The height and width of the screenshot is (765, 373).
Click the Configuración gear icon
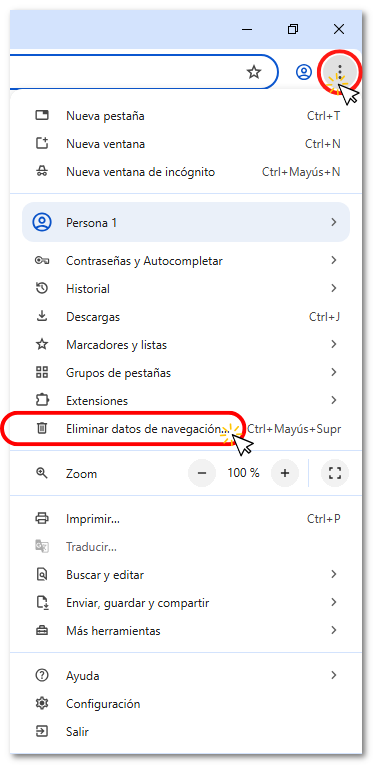click(x=42, y=704)
